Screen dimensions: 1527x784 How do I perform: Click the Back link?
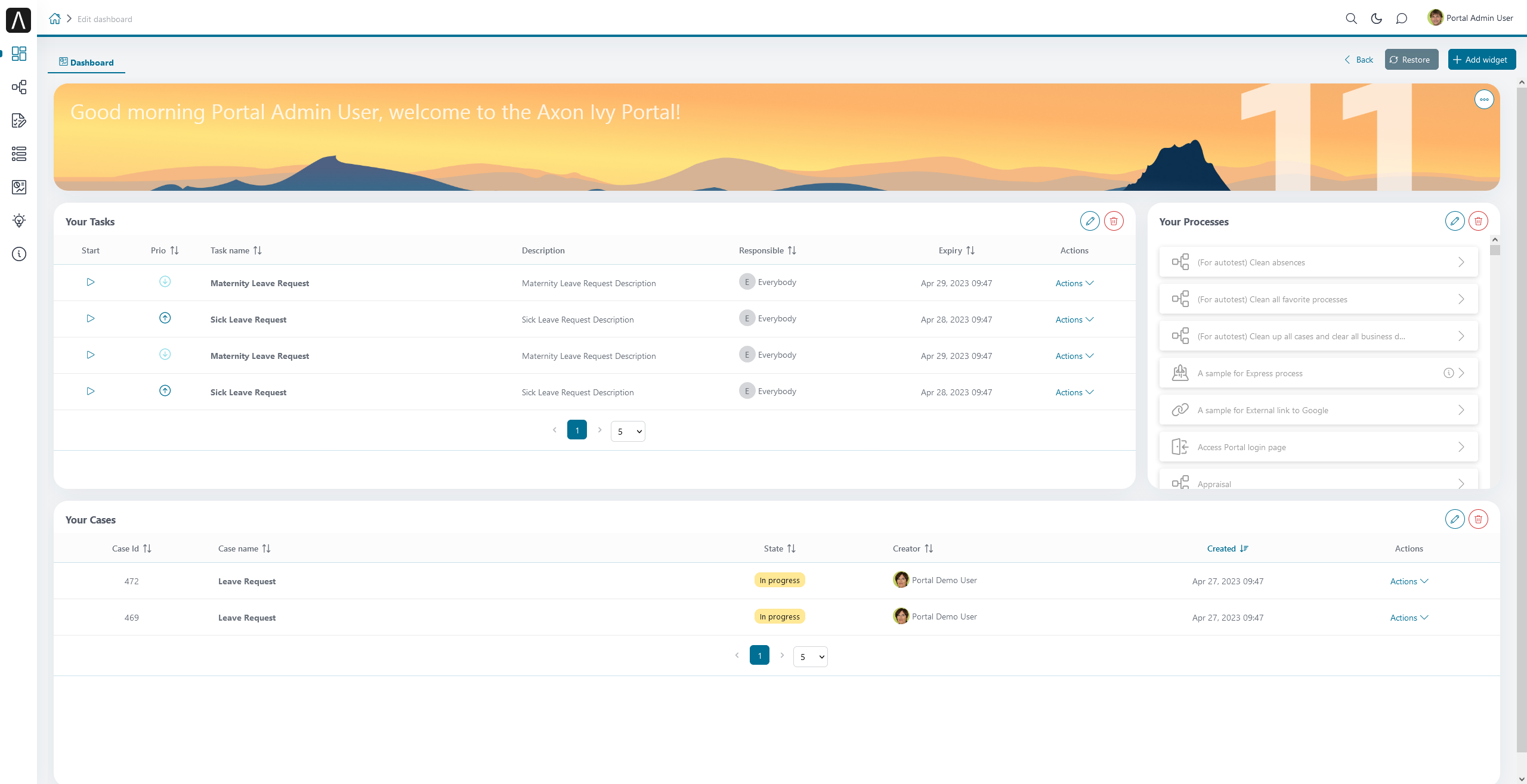point(1359,60)
